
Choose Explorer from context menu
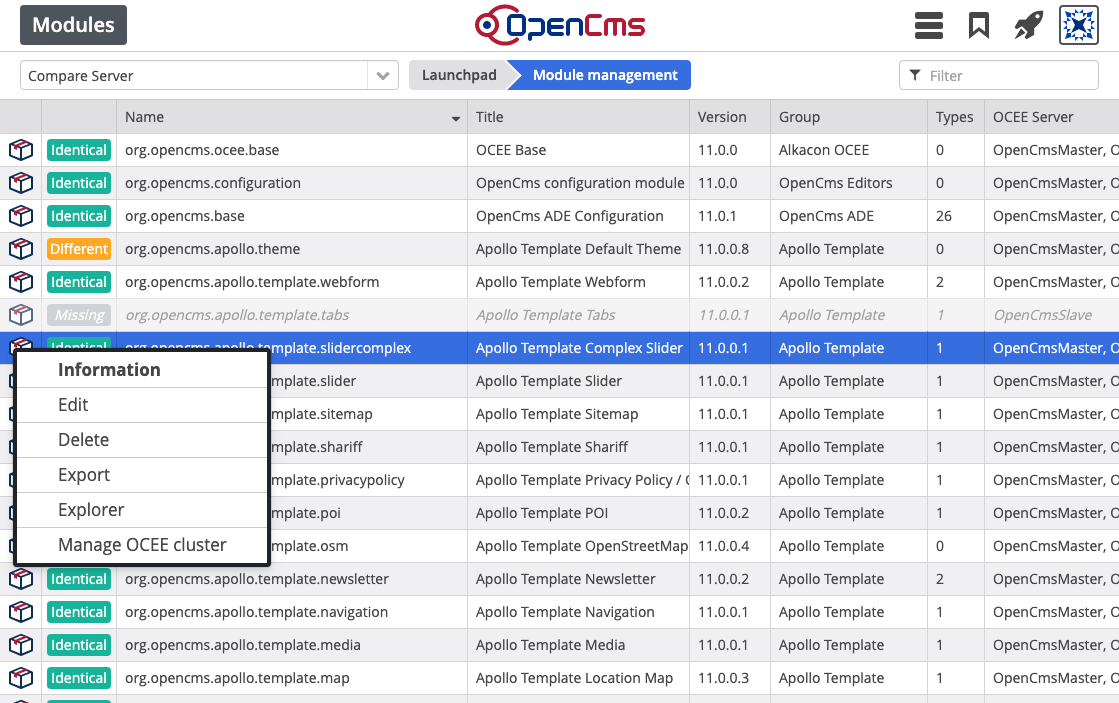141,510
